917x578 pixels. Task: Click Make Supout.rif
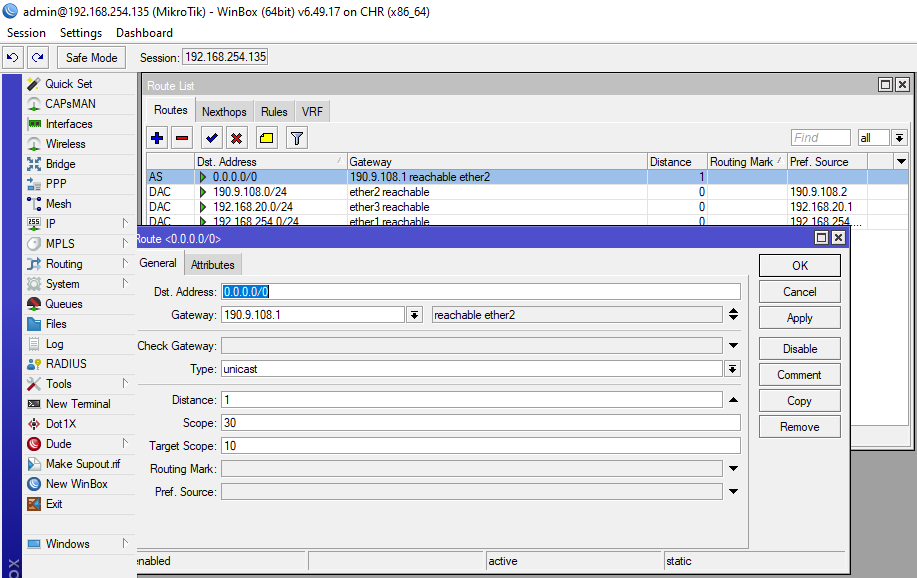(x=82, y=464)
